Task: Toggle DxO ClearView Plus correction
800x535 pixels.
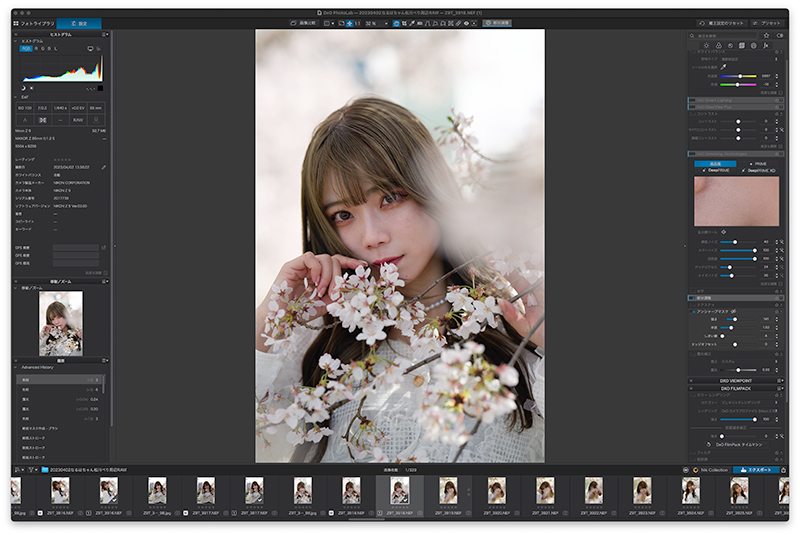Action: (x=692, y=107)
